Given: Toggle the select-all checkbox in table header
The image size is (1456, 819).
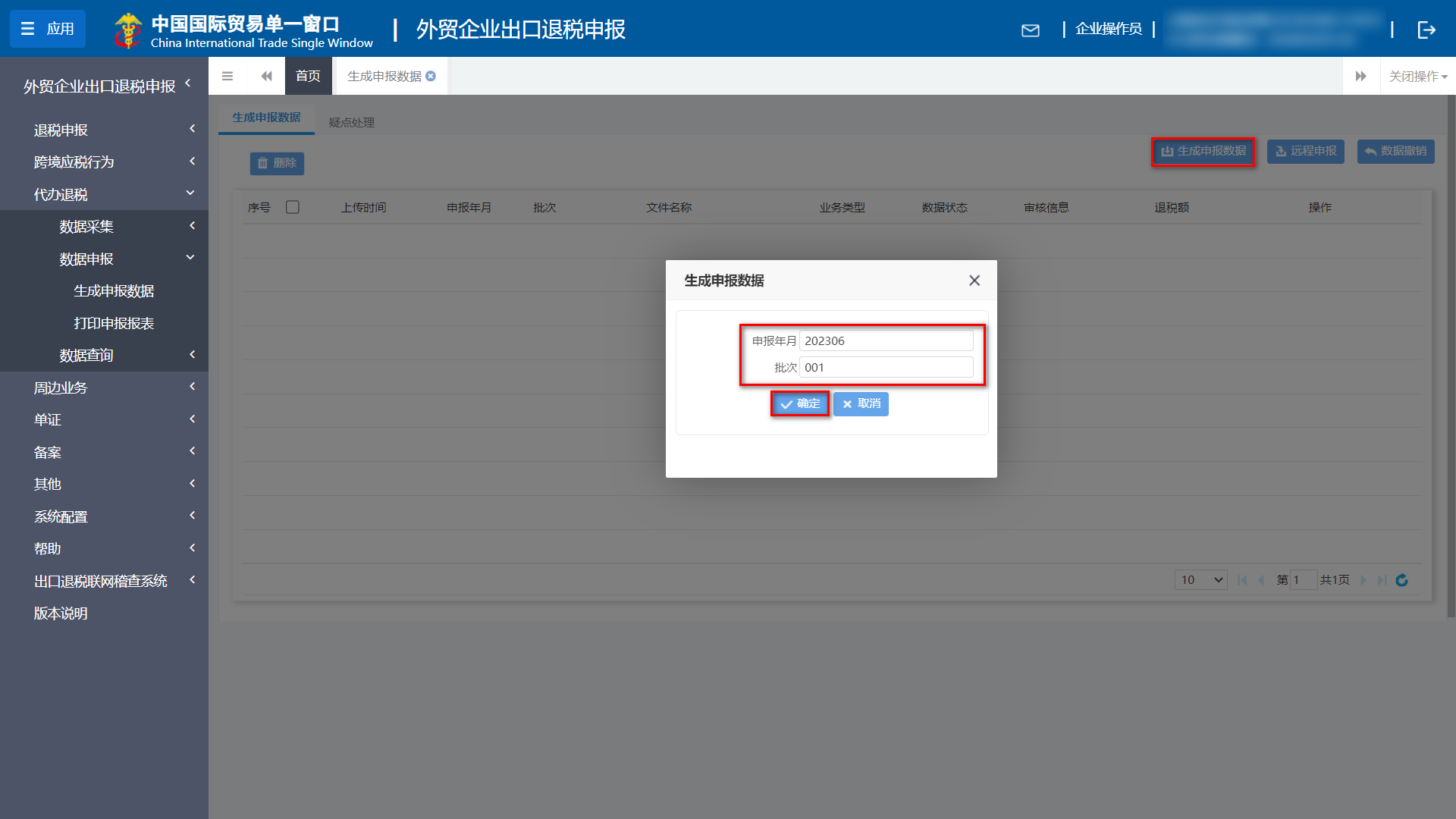Looking at the screenshot, I should [293, 206].
